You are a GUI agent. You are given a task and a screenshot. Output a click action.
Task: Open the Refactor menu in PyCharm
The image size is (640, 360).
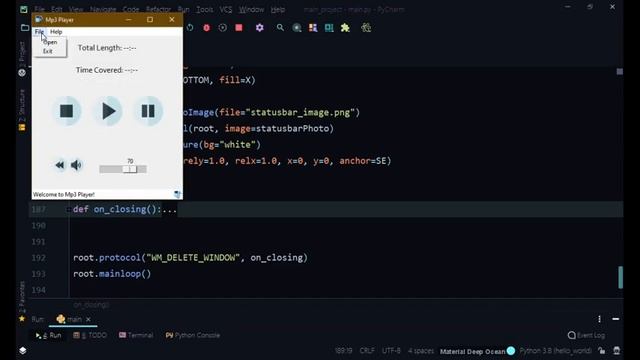pos(158,9)
